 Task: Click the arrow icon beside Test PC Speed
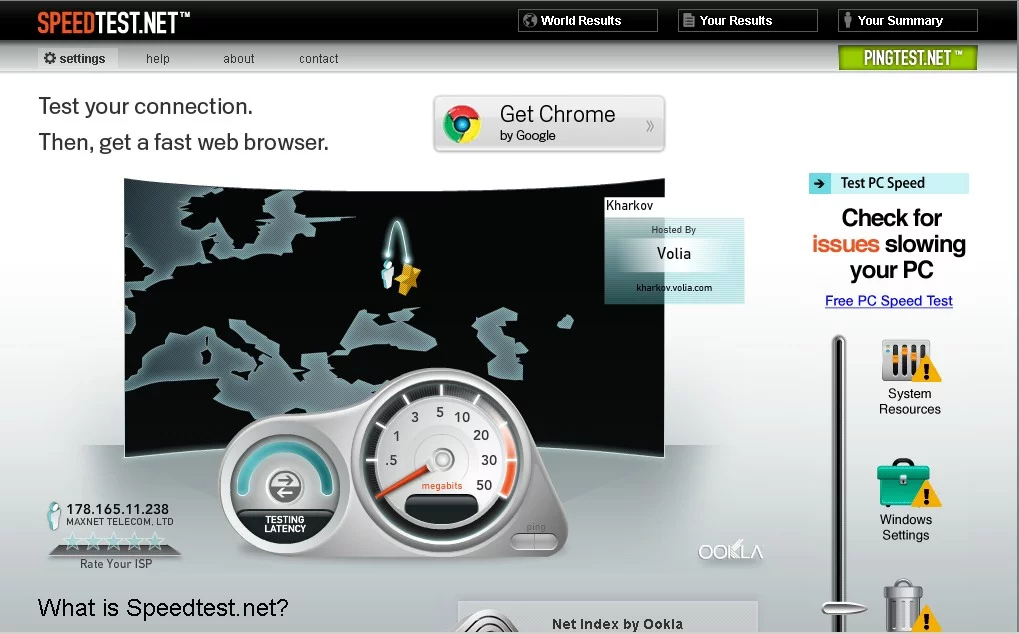pos(819,184)
